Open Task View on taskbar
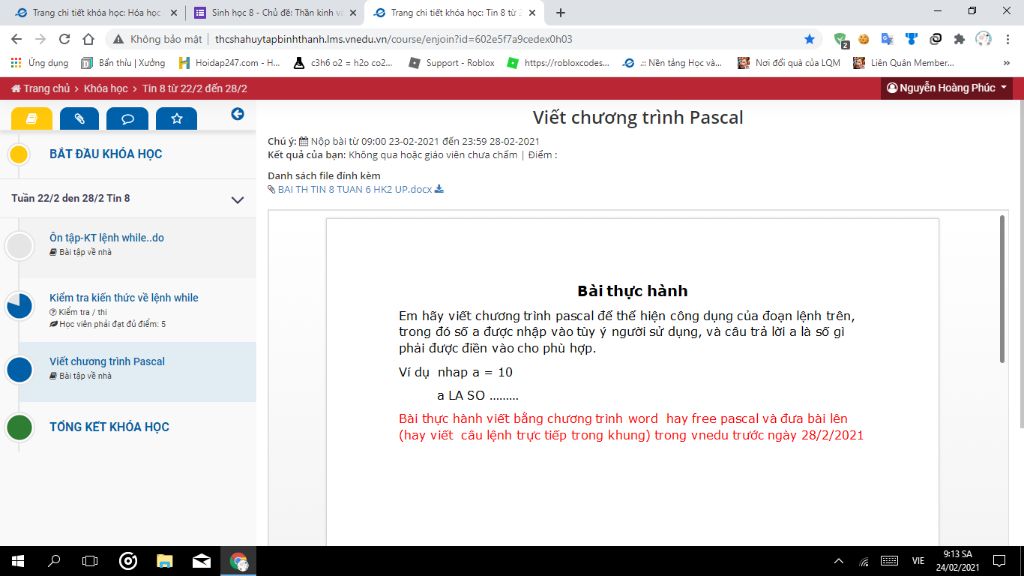This screenshot has width=1024, height=576. (x=90, y=561)
